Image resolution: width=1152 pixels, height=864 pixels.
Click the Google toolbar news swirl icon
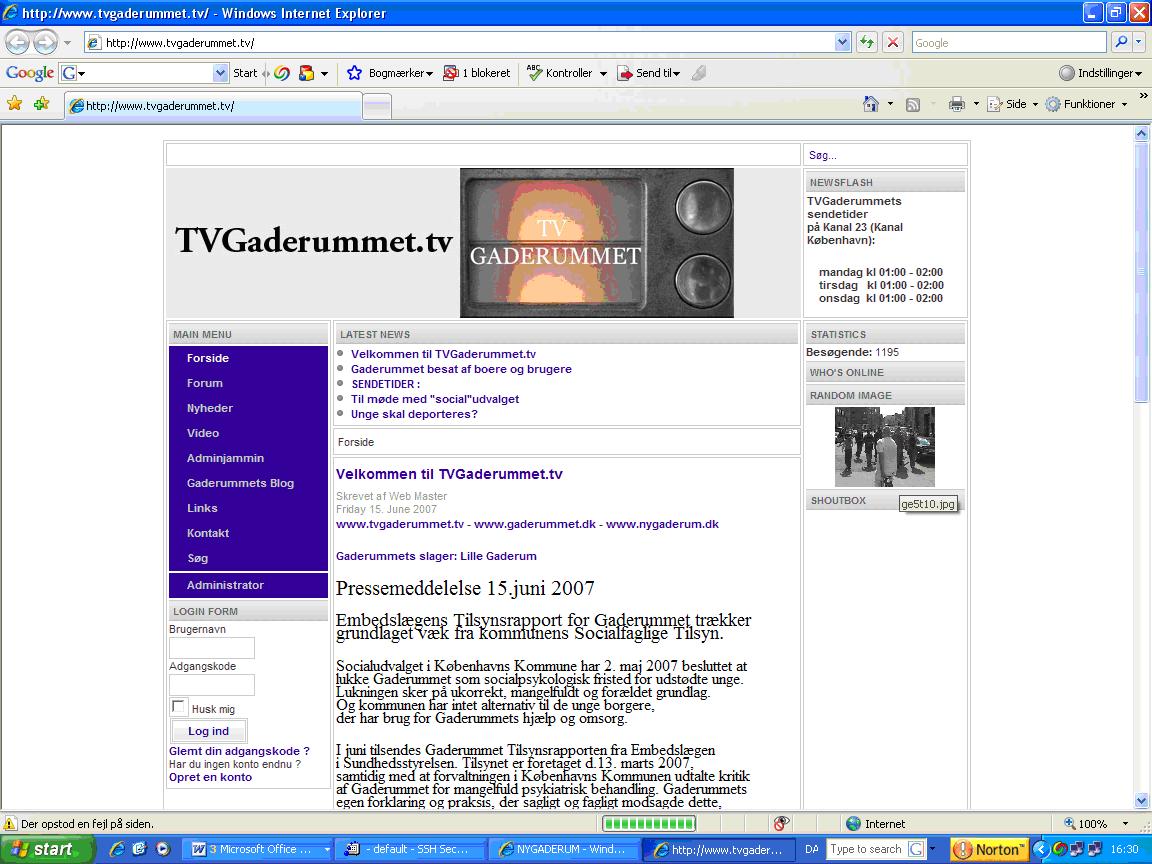point(281,73)
